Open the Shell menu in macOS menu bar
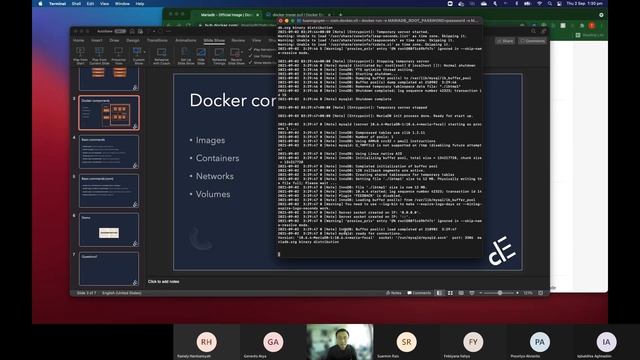This screenshot has width=640, height=360. [x=76, y=4]
